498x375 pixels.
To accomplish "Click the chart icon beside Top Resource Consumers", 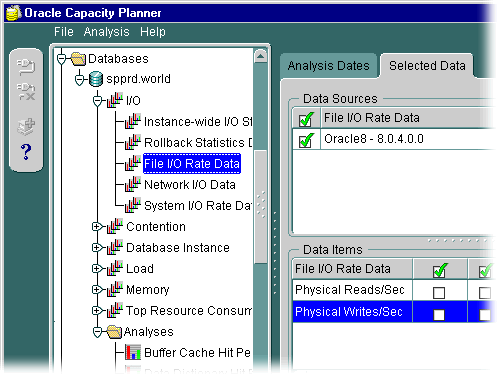I will (x=115, y=310).
